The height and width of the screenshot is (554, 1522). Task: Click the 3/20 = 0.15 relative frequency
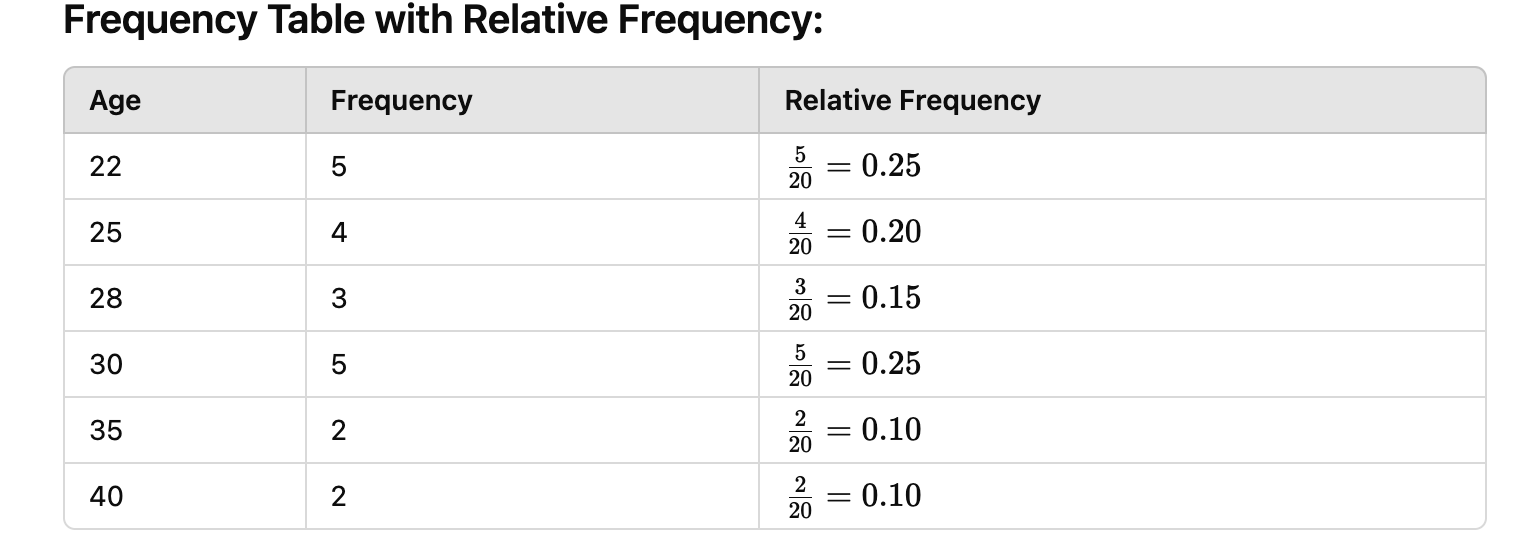tap(854, 299)
